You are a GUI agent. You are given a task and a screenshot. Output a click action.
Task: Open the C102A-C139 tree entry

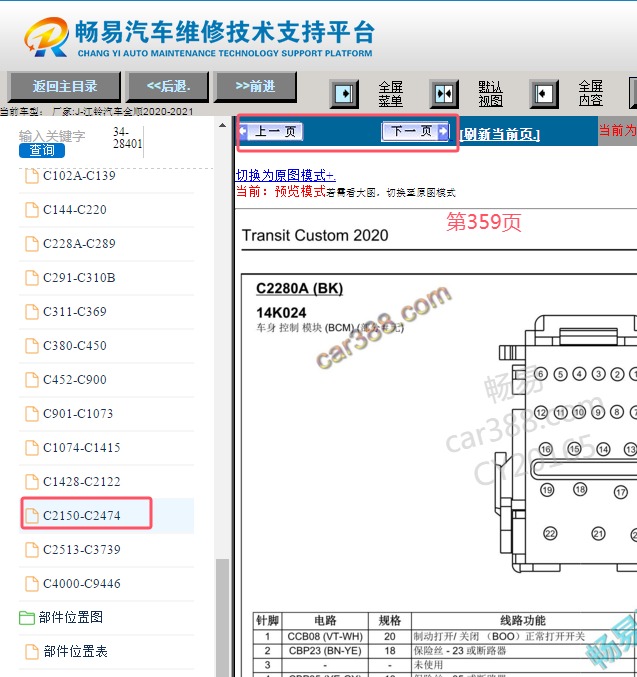pyautogui.click(x=79, y=176)
